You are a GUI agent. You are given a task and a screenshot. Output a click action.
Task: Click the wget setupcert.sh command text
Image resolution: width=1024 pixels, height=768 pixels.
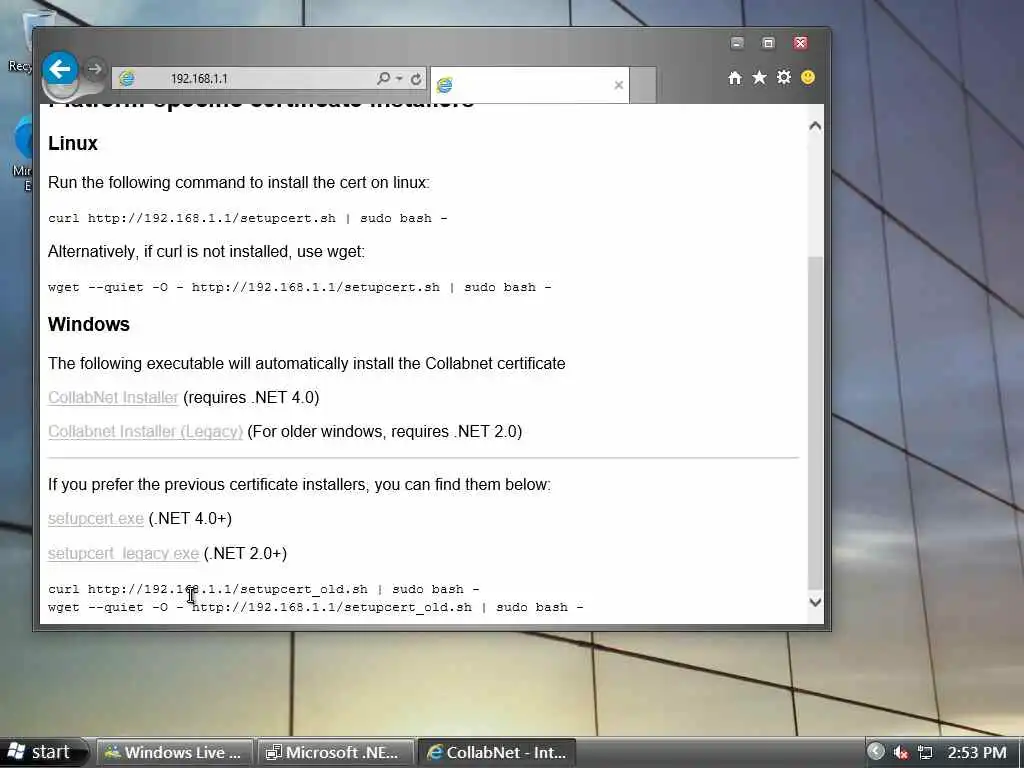300,287
